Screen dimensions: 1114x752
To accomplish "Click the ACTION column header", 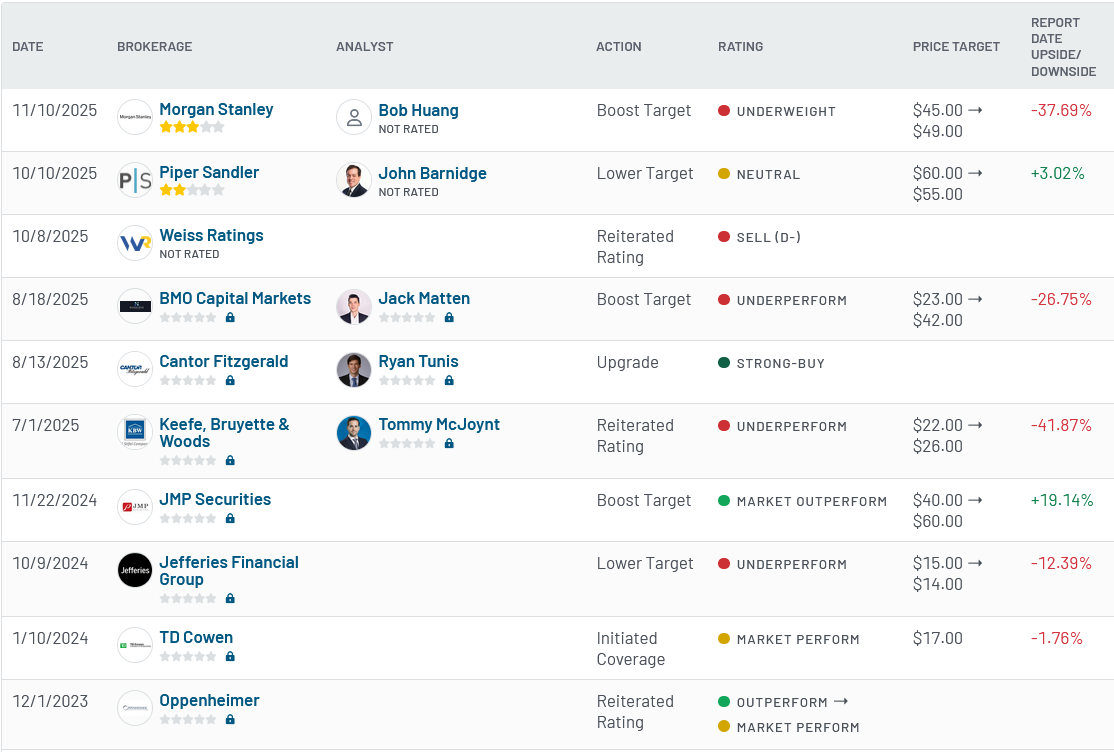I will [x=619, y=47].
